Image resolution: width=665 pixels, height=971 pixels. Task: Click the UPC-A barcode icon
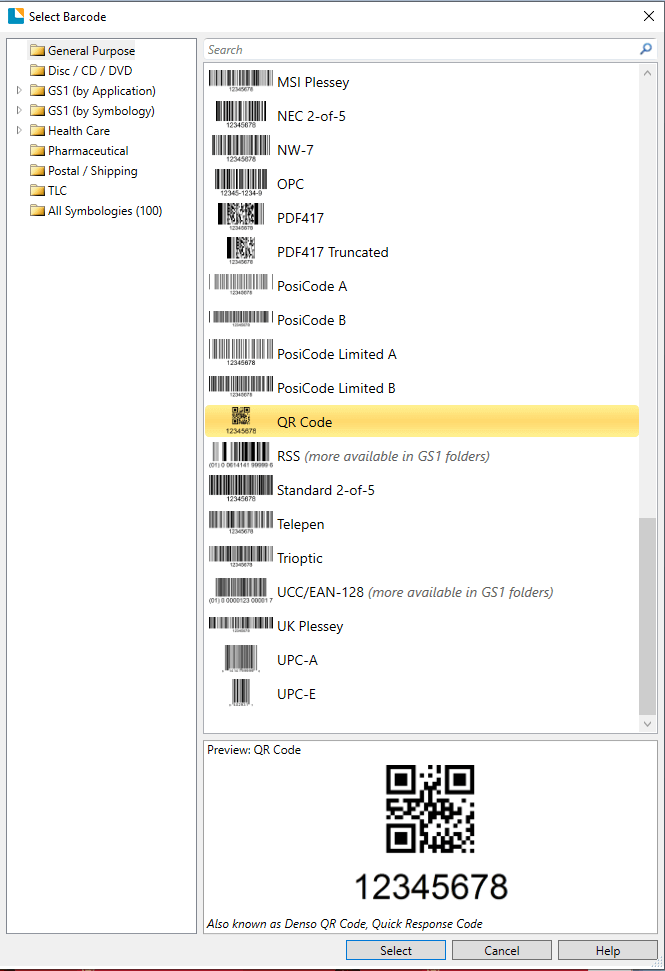click(x=240, y=660)
